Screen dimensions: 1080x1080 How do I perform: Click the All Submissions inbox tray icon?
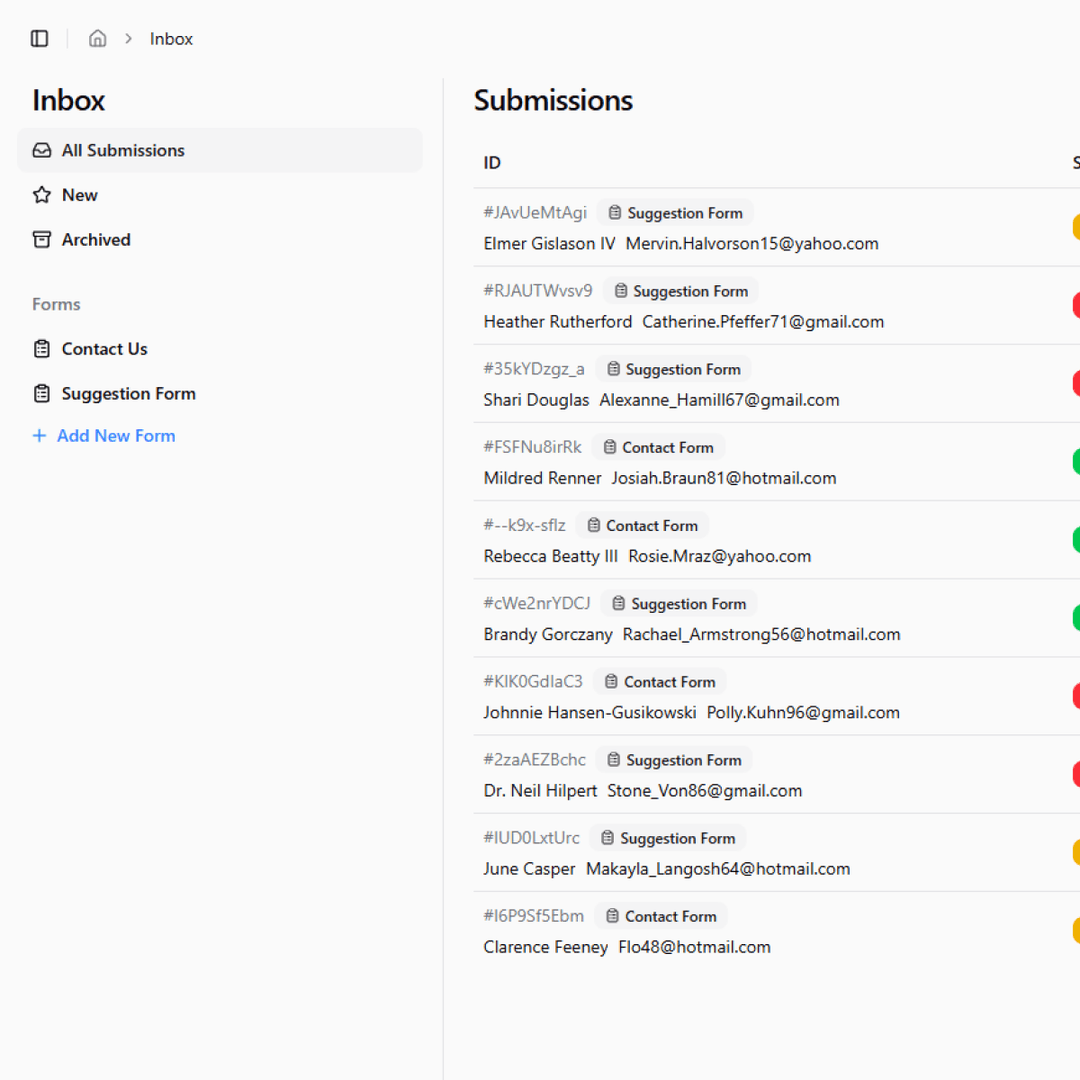pos(42,151)
